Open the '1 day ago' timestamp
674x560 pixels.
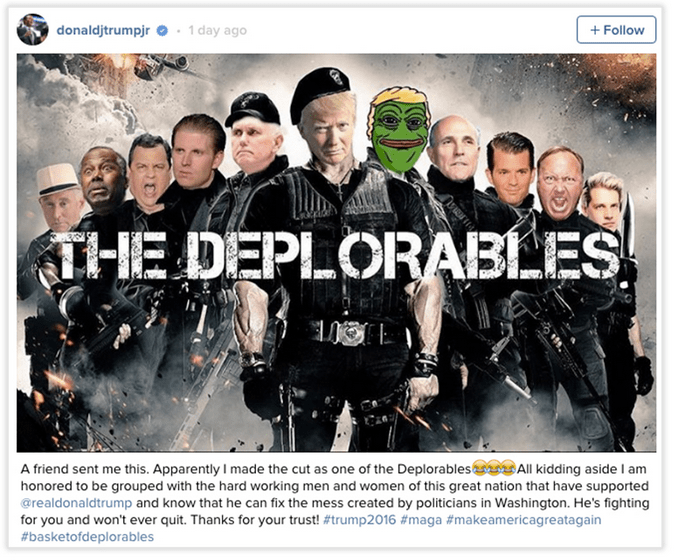(x=218, y=31)
